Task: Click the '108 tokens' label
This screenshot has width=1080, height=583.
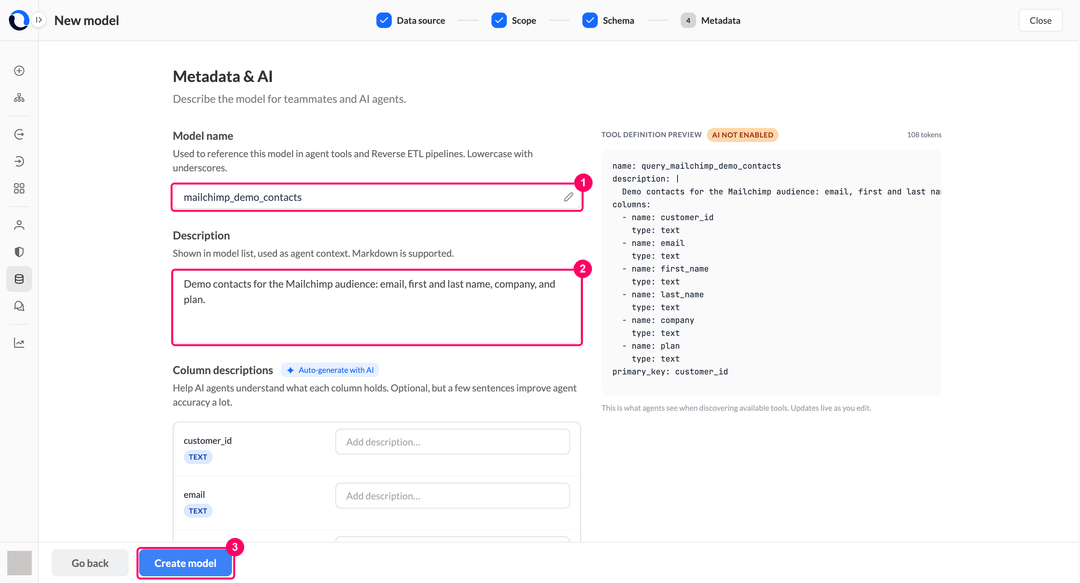Action: click(x=924, y=135)
